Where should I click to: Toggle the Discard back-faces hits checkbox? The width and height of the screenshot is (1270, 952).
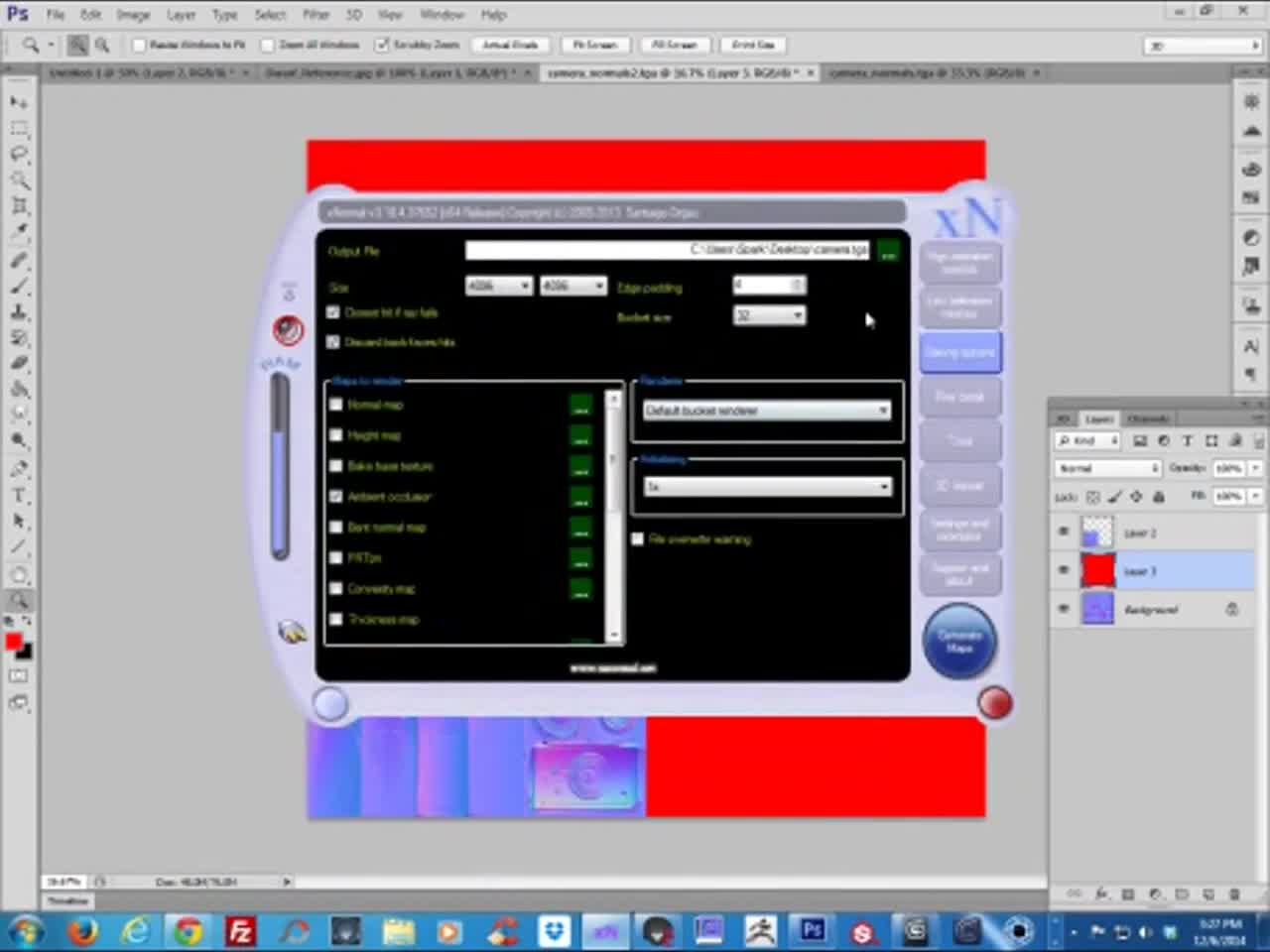(333, 342)
